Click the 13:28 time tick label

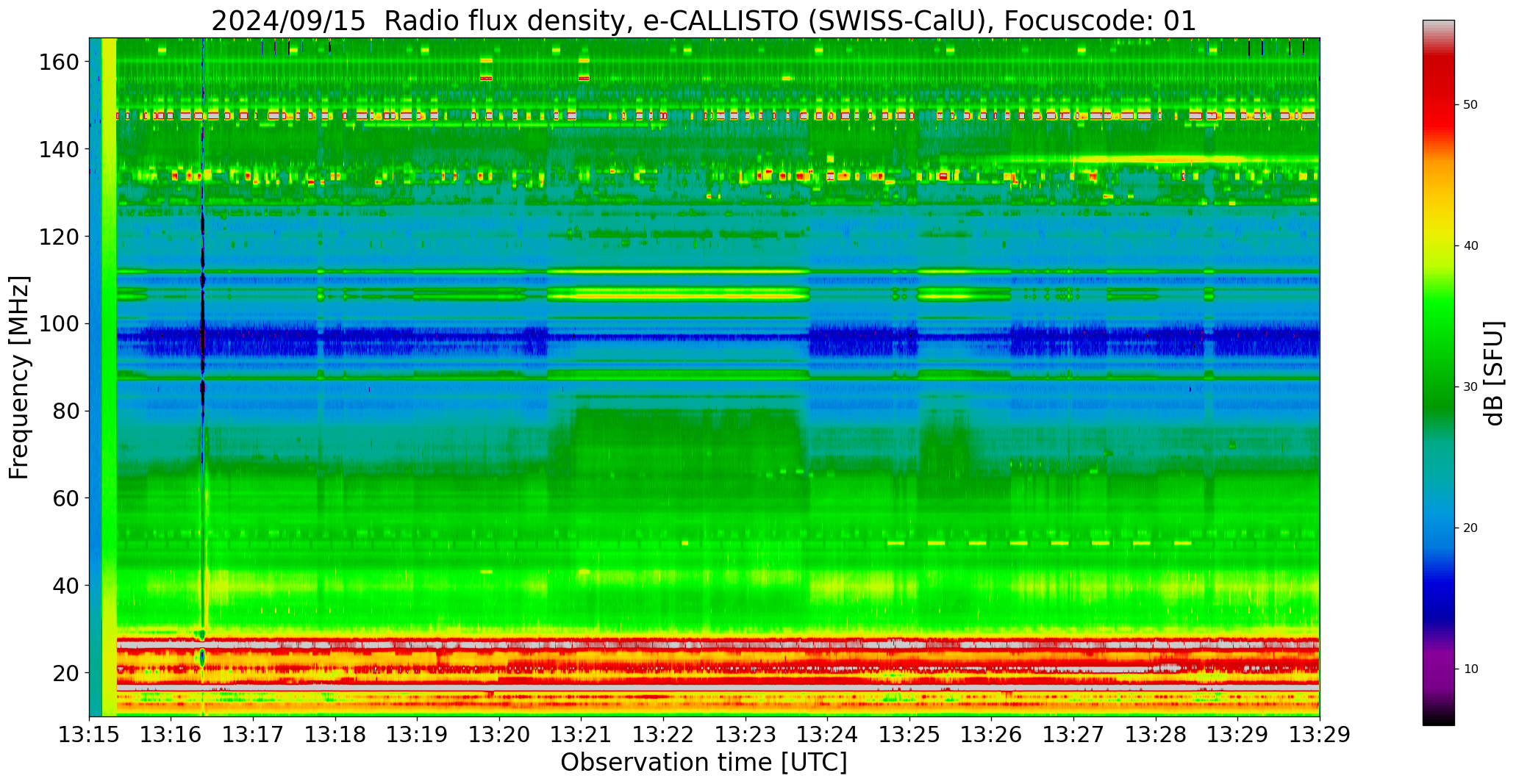(x=1155, y=735)
